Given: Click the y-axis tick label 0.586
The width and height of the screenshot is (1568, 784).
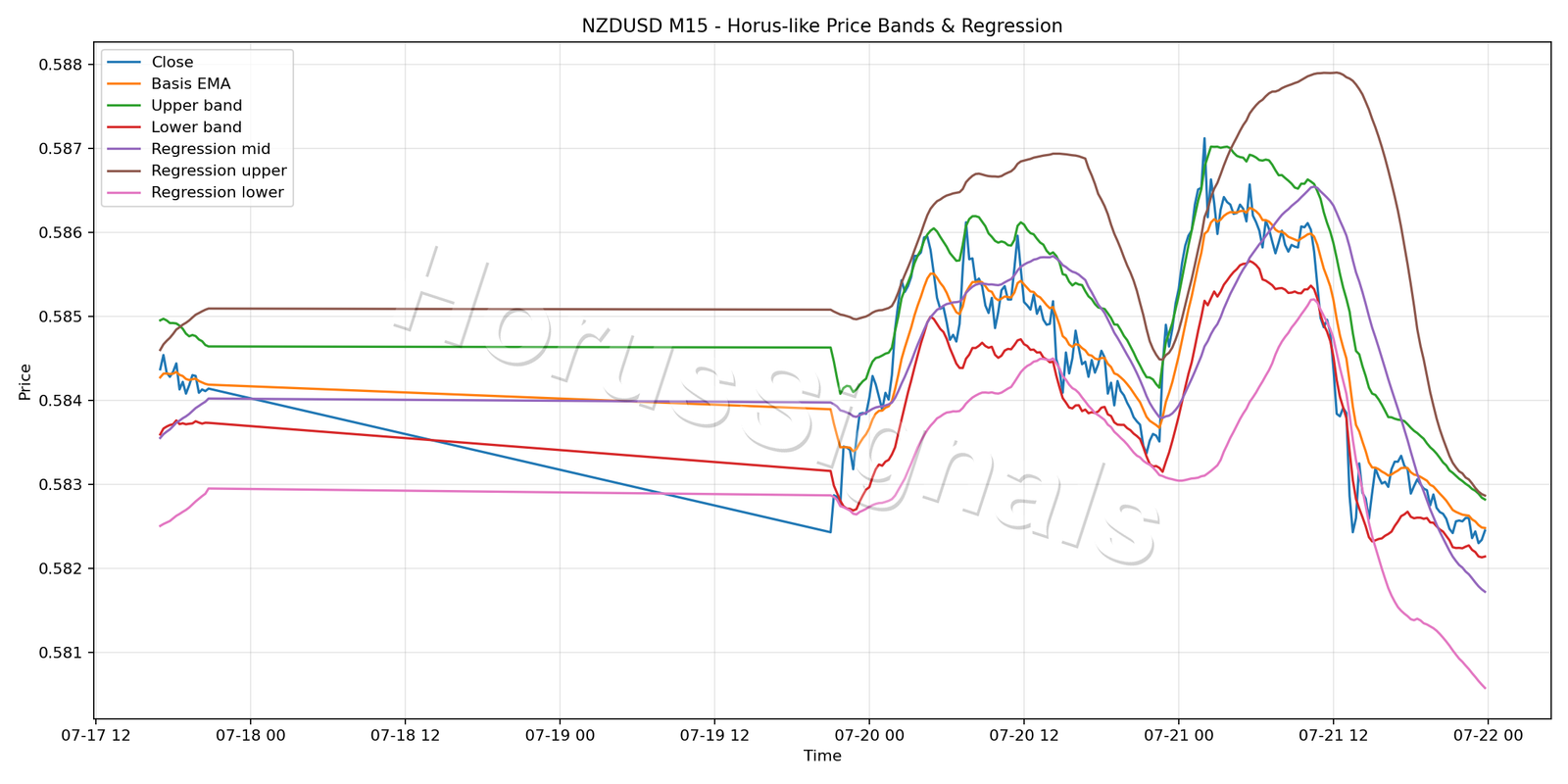Looking at the screenshot, I should 60,233.
